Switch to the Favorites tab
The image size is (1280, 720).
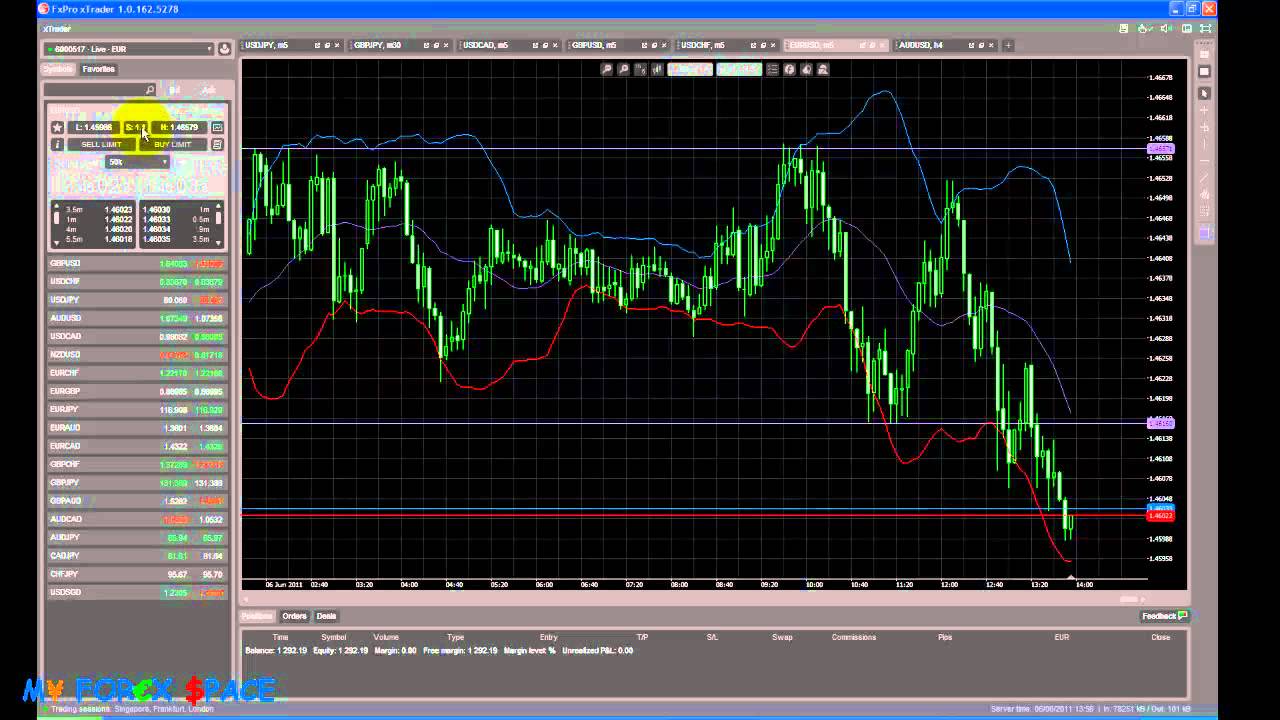point(98,69)
